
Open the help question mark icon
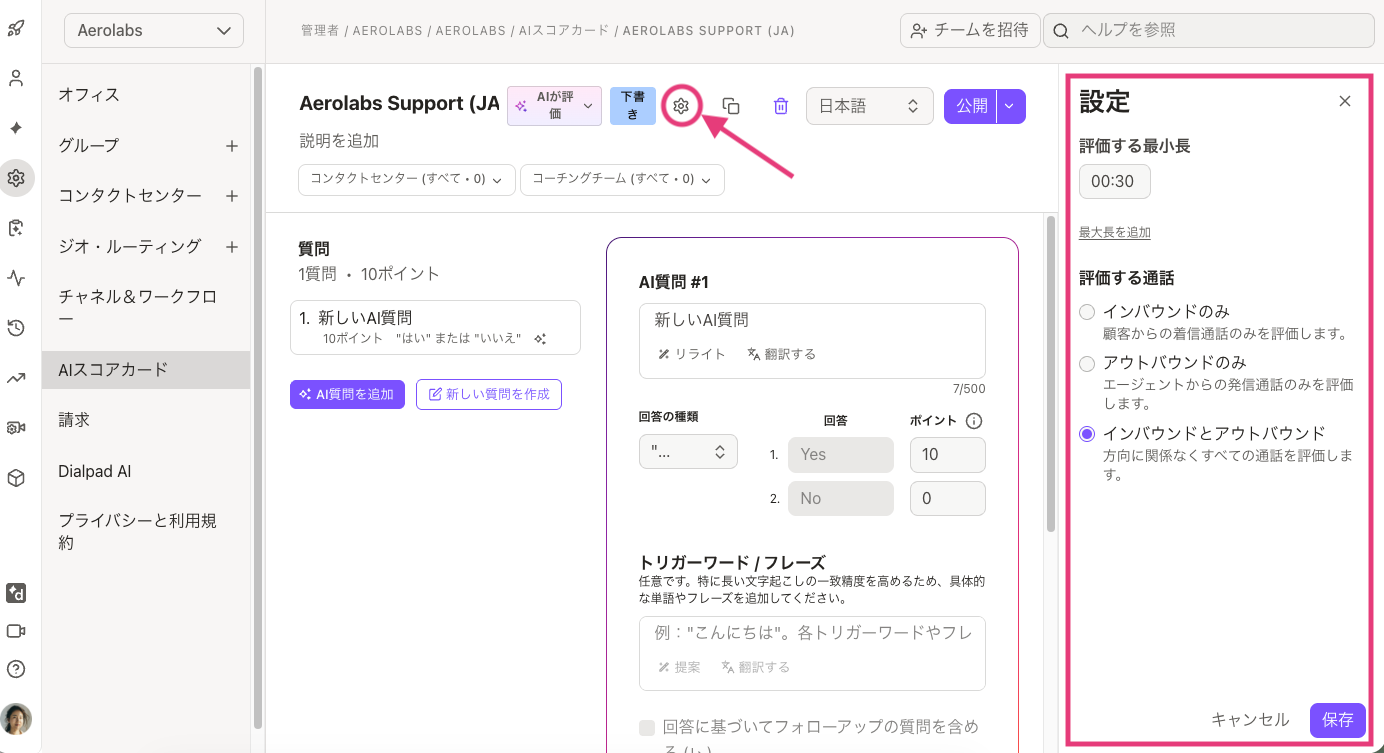pyautogui.click(x=15, y=669)
